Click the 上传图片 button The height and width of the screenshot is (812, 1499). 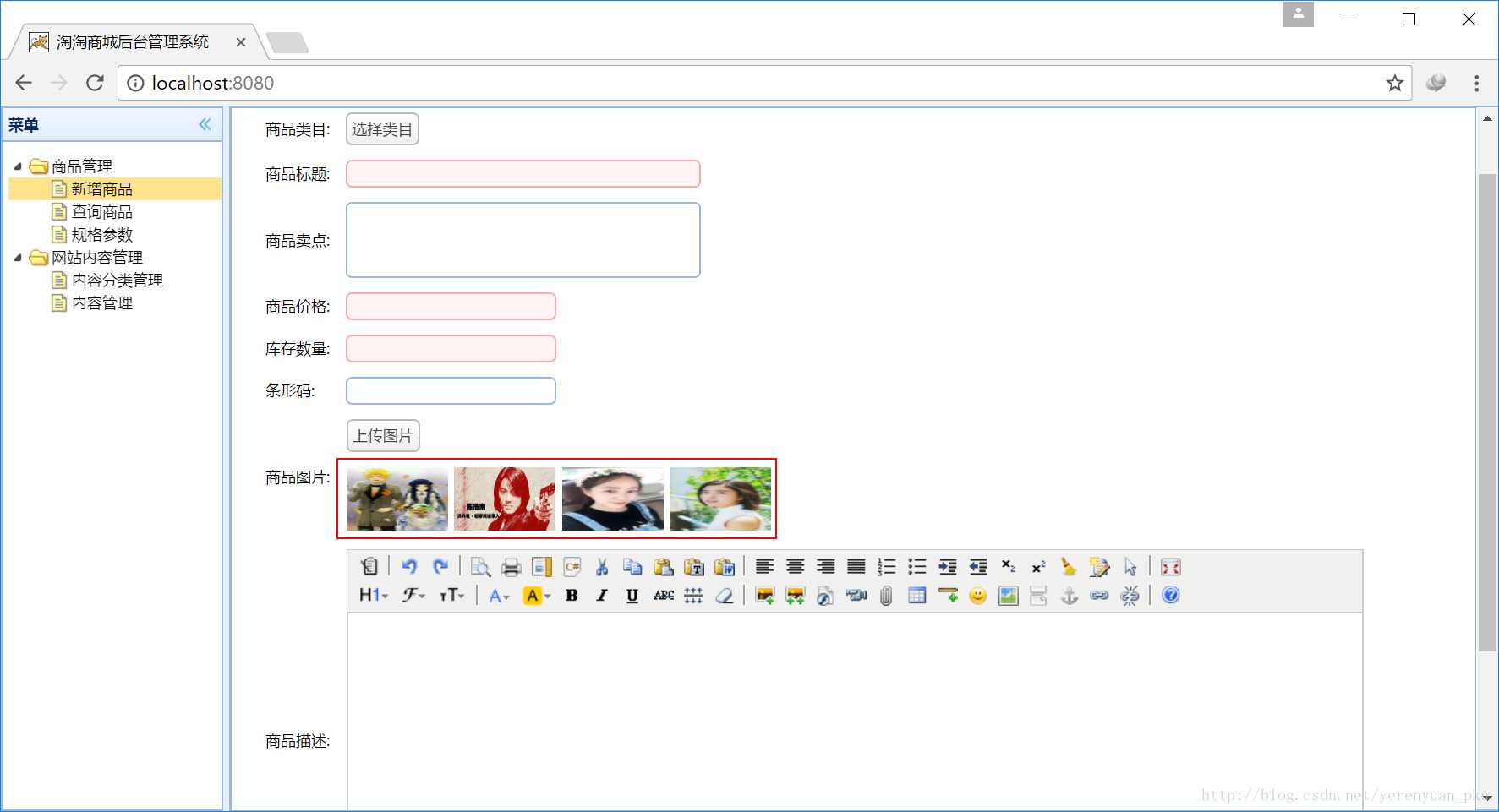coord(383,436)
